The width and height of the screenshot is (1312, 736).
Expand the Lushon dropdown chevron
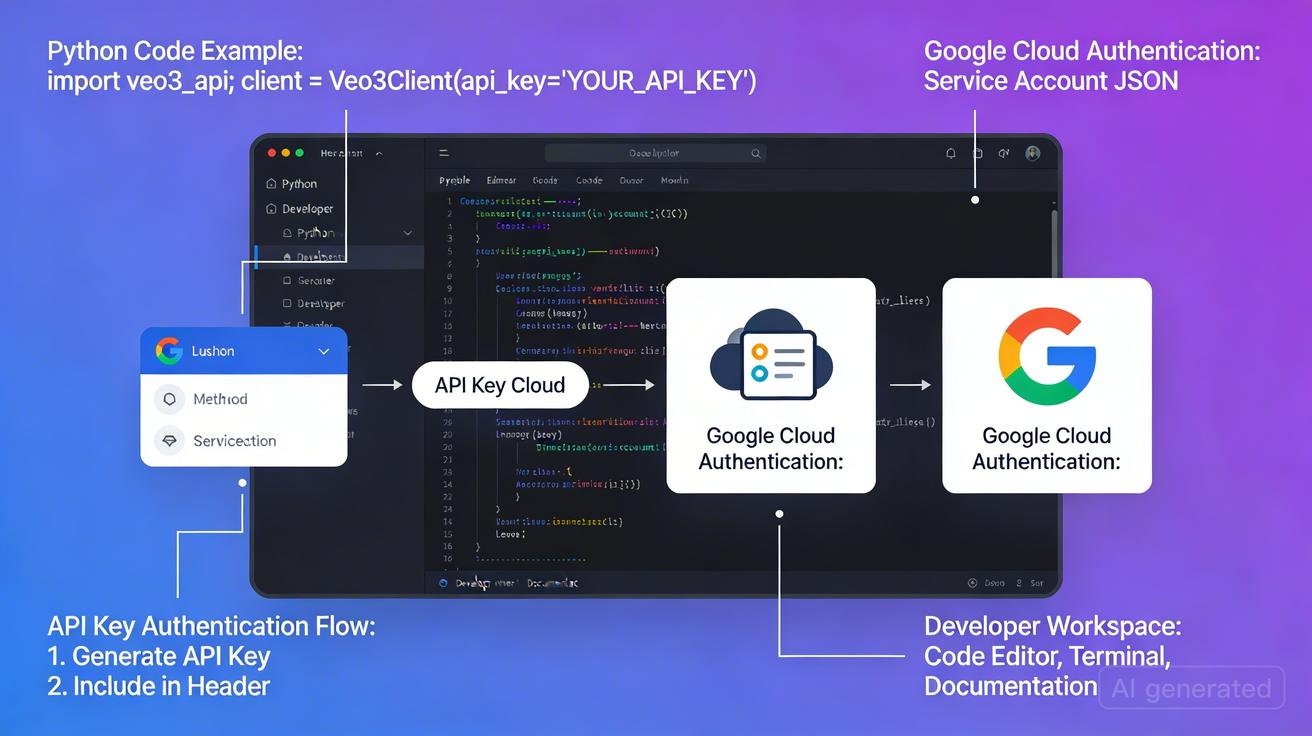tap(323, 351)
